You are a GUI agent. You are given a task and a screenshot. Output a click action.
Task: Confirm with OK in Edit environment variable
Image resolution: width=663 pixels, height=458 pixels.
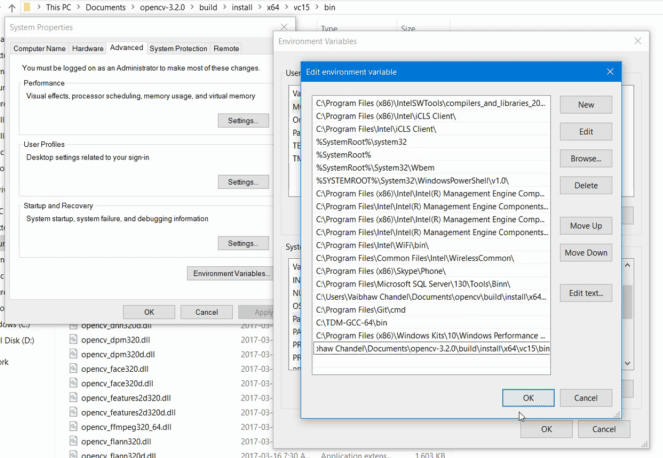[528, 398]
